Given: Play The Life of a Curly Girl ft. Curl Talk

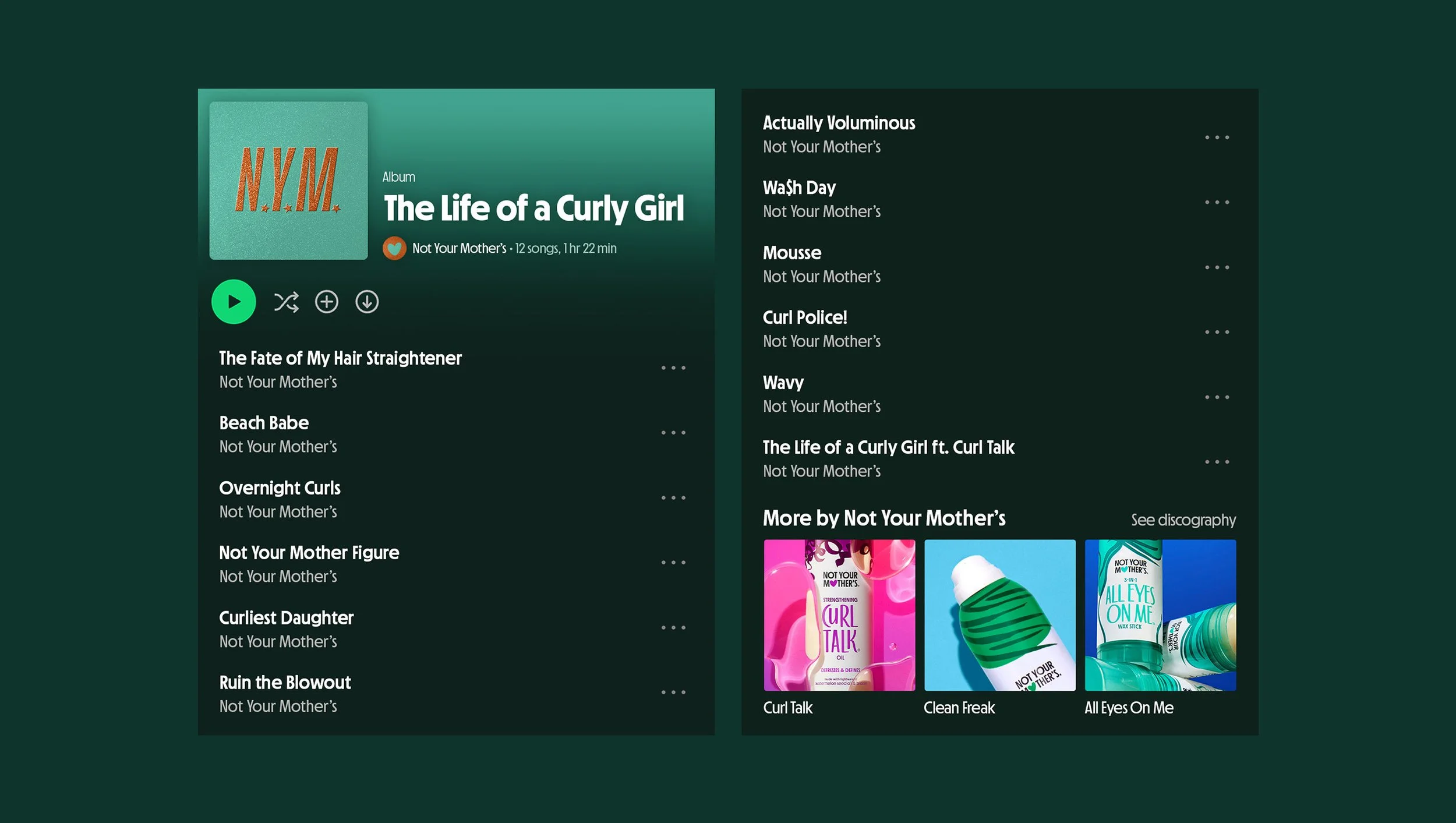Looking at the screenshot, I should pyautogui.click(x=888, y=447).
